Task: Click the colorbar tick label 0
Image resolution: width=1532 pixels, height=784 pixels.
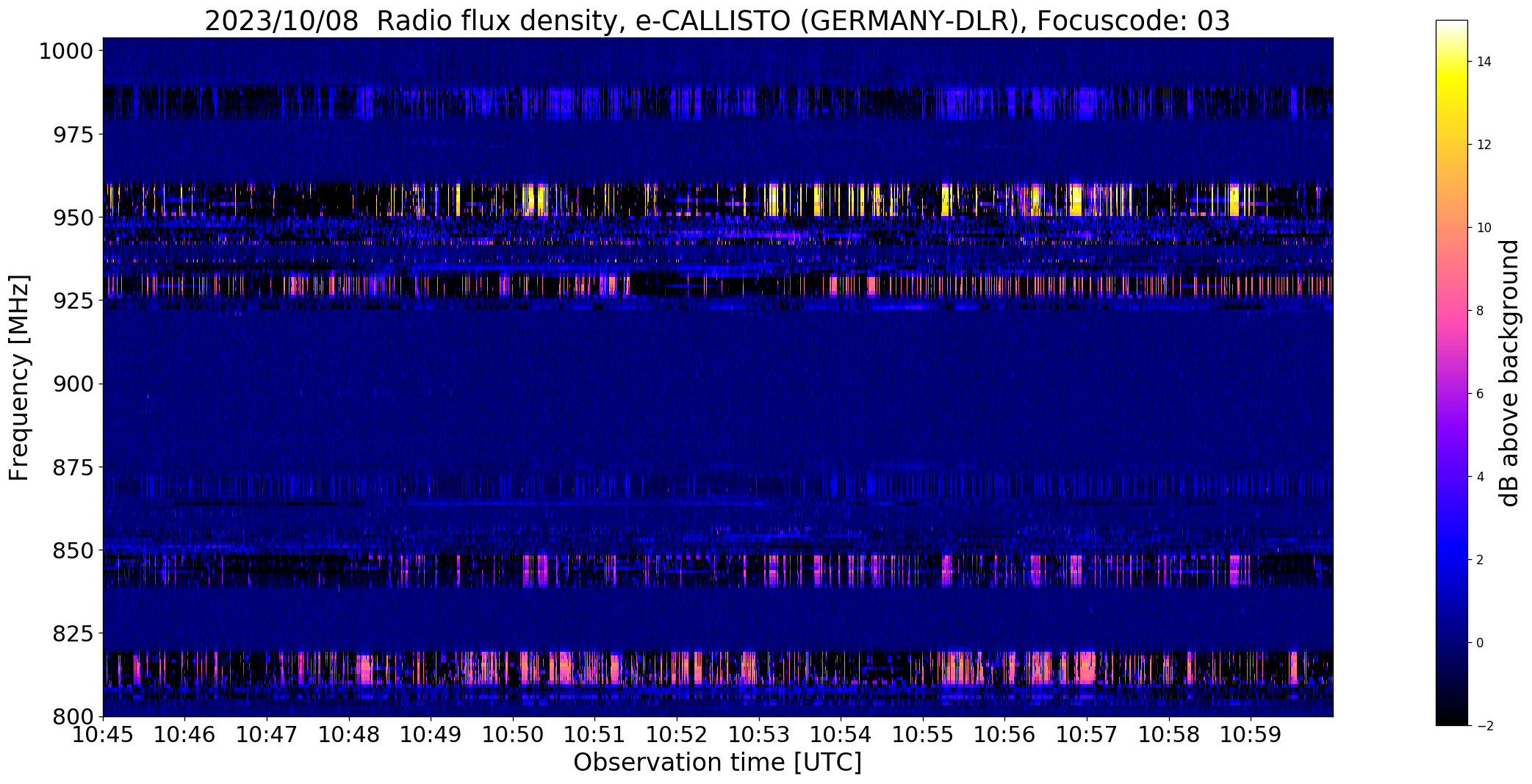Action: tap(1480, 643)
